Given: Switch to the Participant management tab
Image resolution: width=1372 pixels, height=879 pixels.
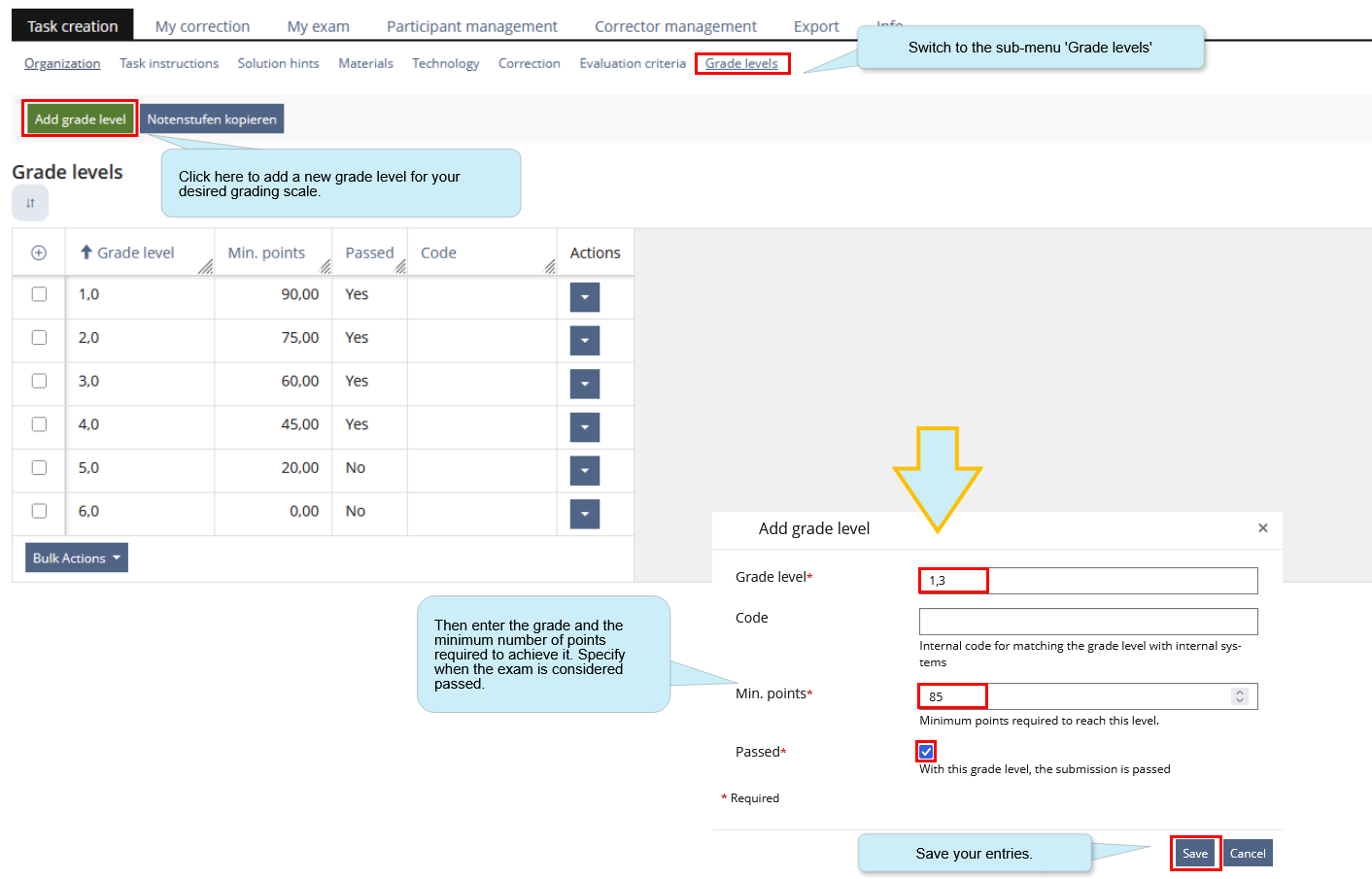Looking at the screenshot, I should coord(471,26).
